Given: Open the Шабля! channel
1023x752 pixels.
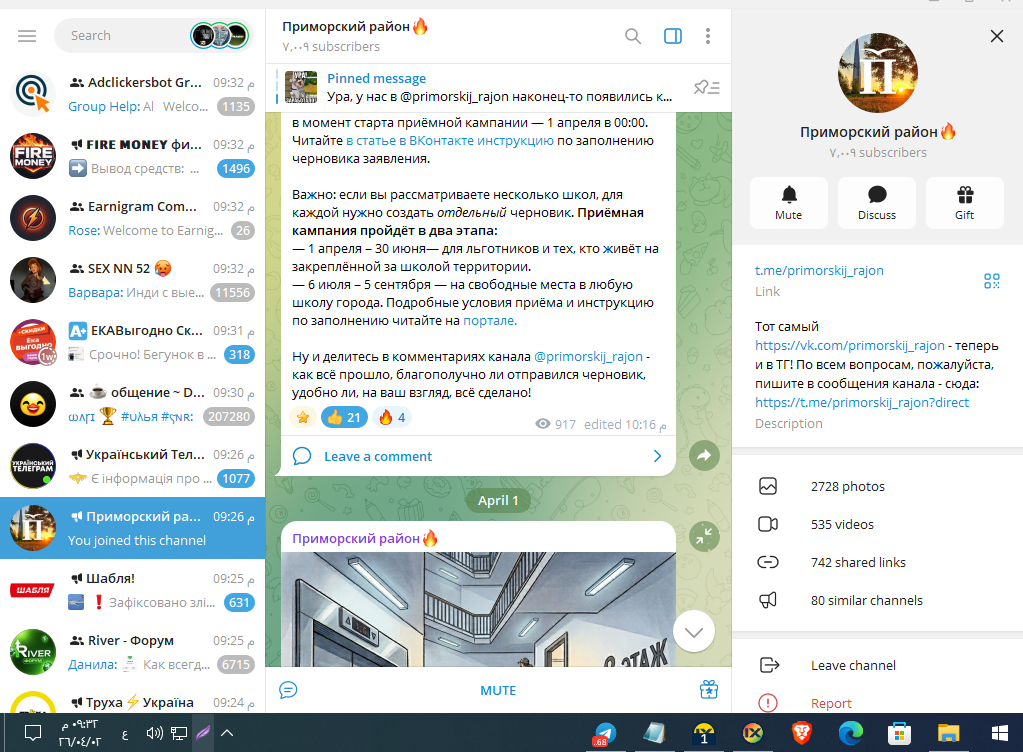Looking at the screenshot, I should click(132, 590).
